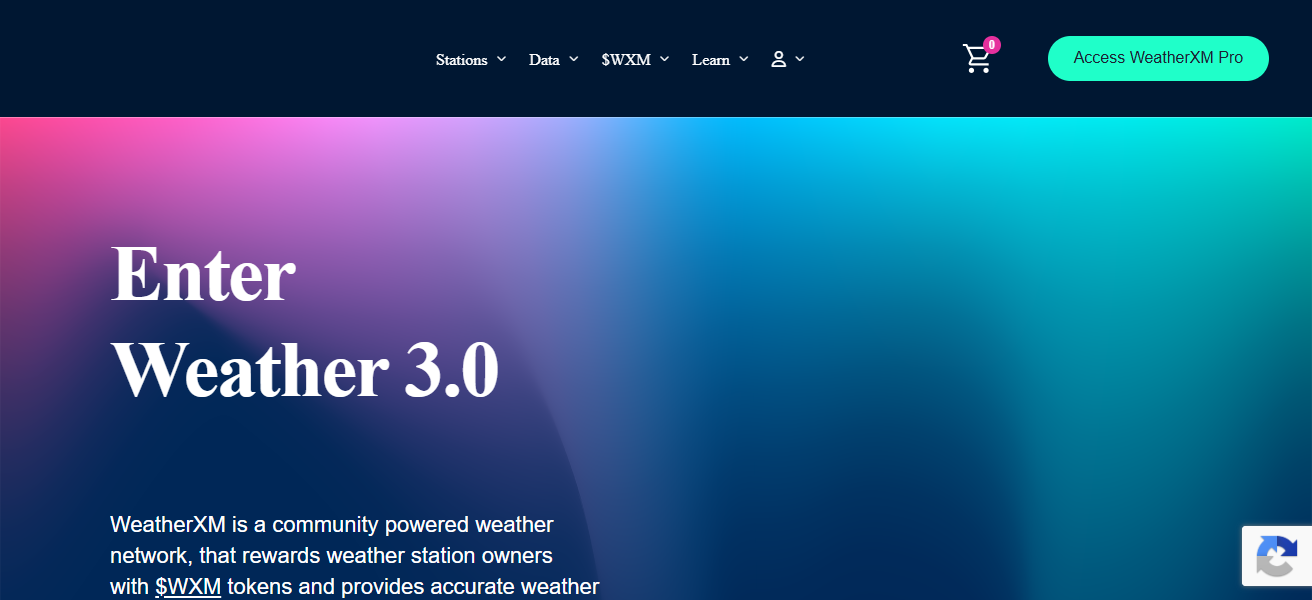Open the $WXM menu
1312x600 pixels.
coord(626,60)
